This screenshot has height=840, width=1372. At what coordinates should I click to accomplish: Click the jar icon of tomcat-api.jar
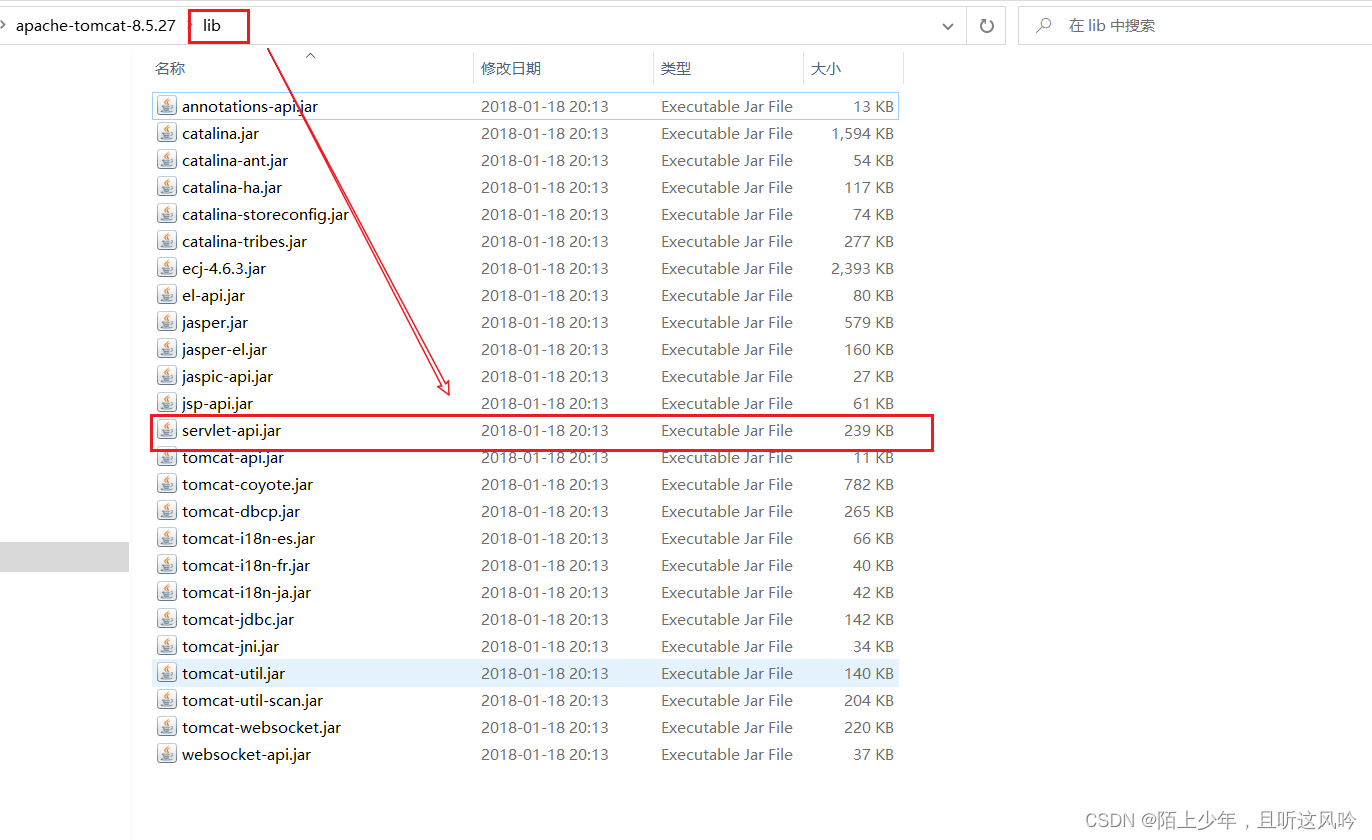(x=167, y=457)
